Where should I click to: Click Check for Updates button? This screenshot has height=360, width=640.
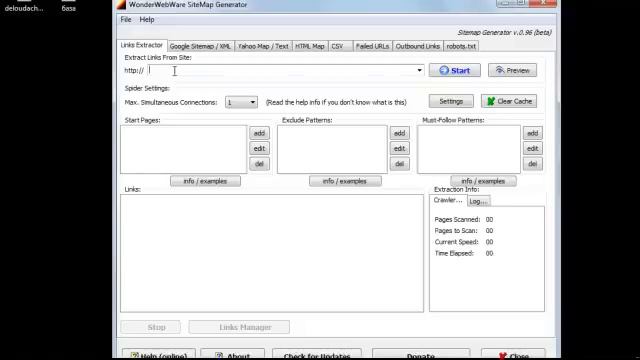pyautogui.click(x=317, y=354)
